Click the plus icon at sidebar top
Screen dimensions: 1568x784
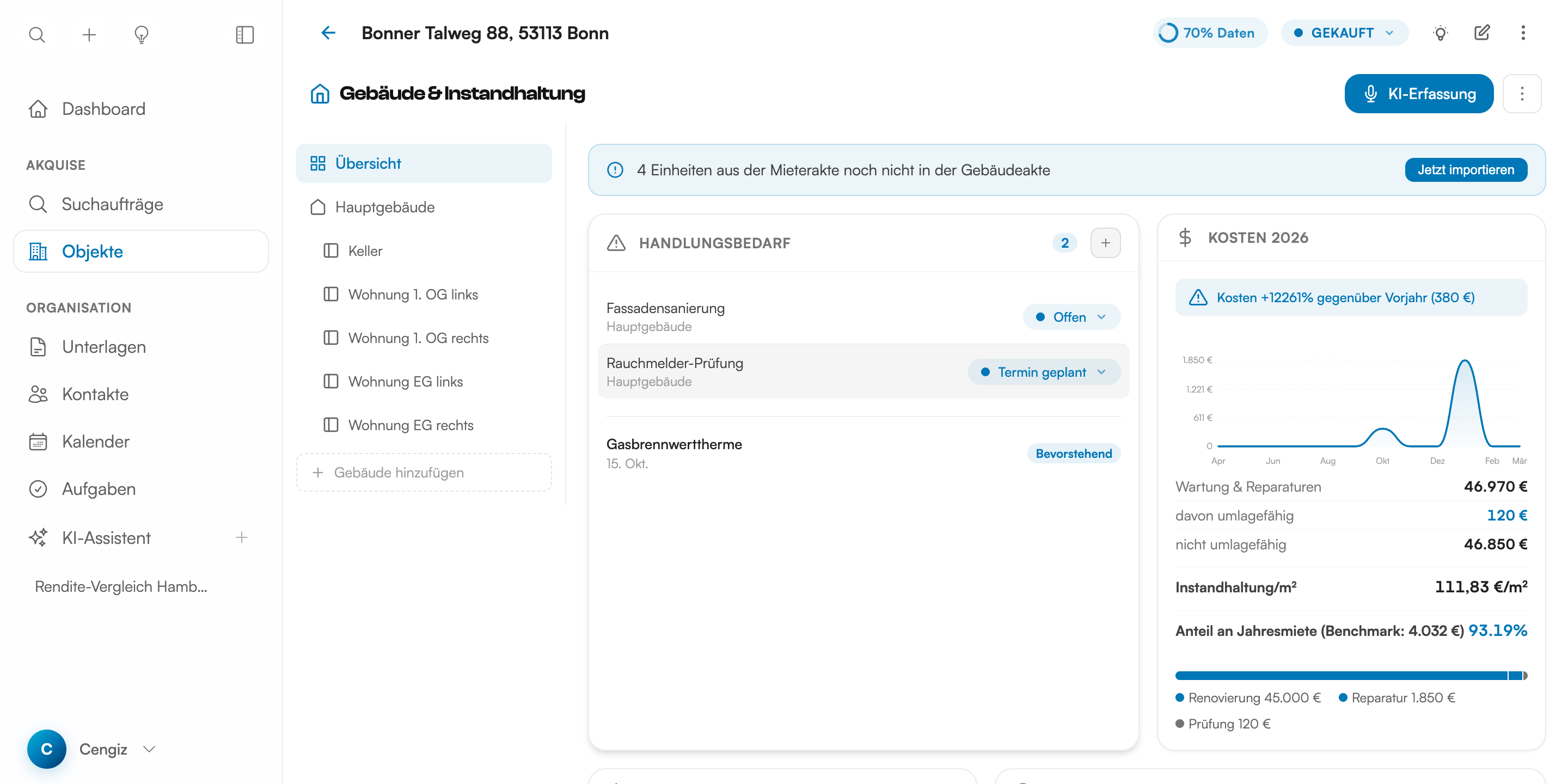(x=89, y=35)
